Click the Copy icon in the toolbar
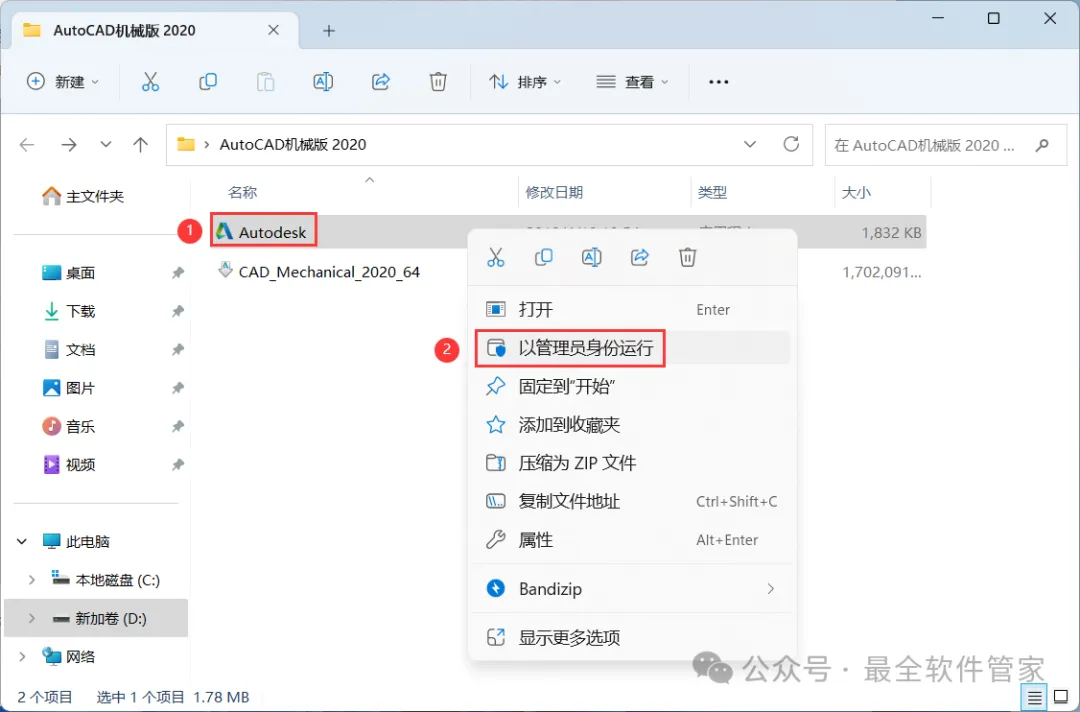1080x712 pixels. pos(207,82)
